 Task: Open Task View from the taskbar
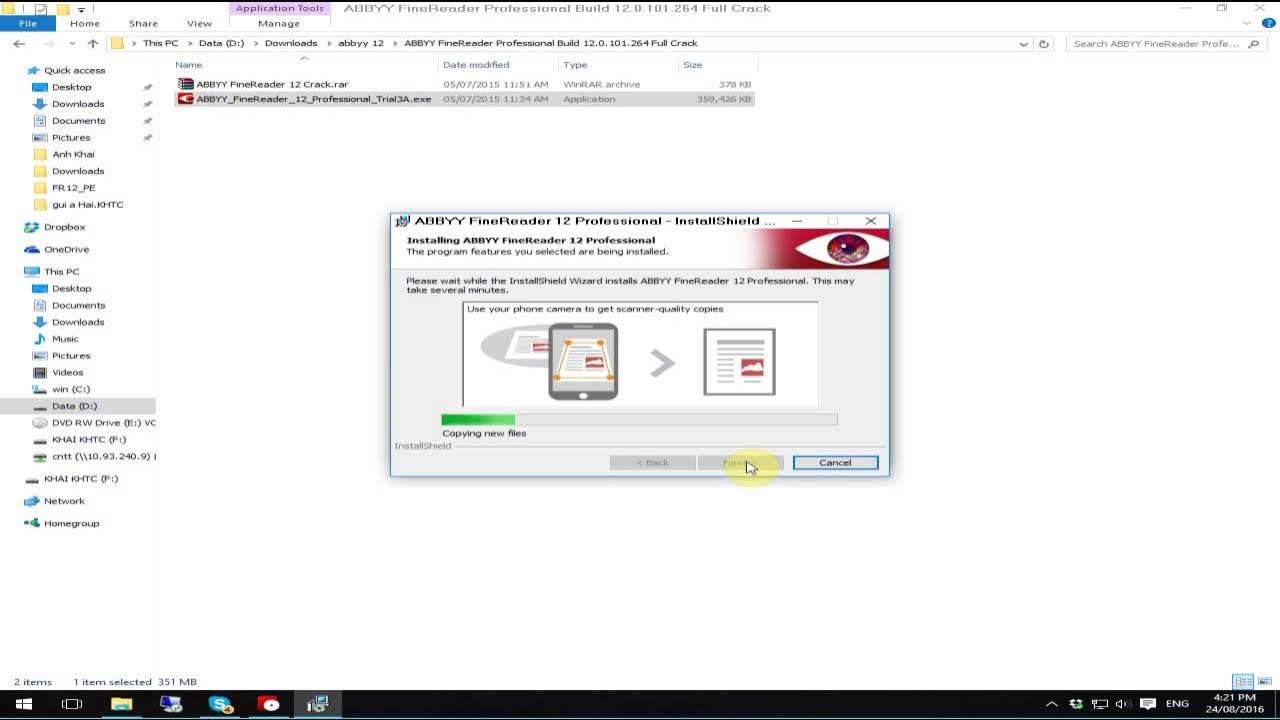point(72,705)
